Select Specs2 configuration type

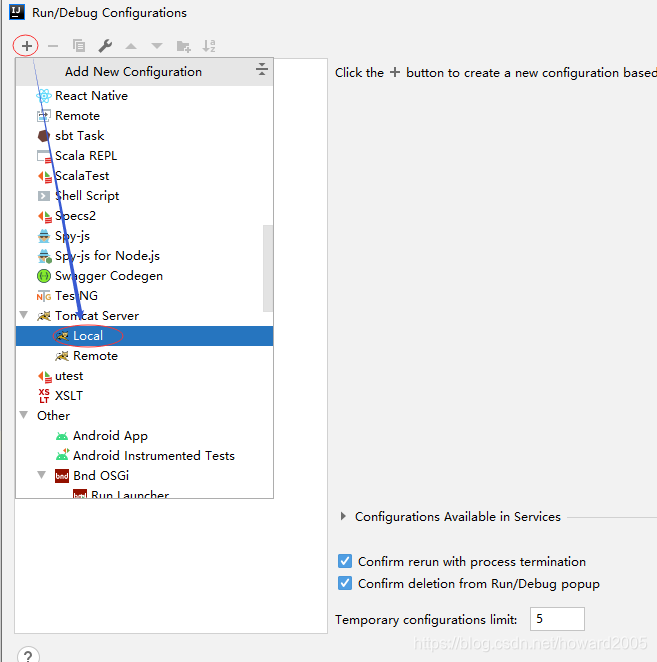click(144, 216)
